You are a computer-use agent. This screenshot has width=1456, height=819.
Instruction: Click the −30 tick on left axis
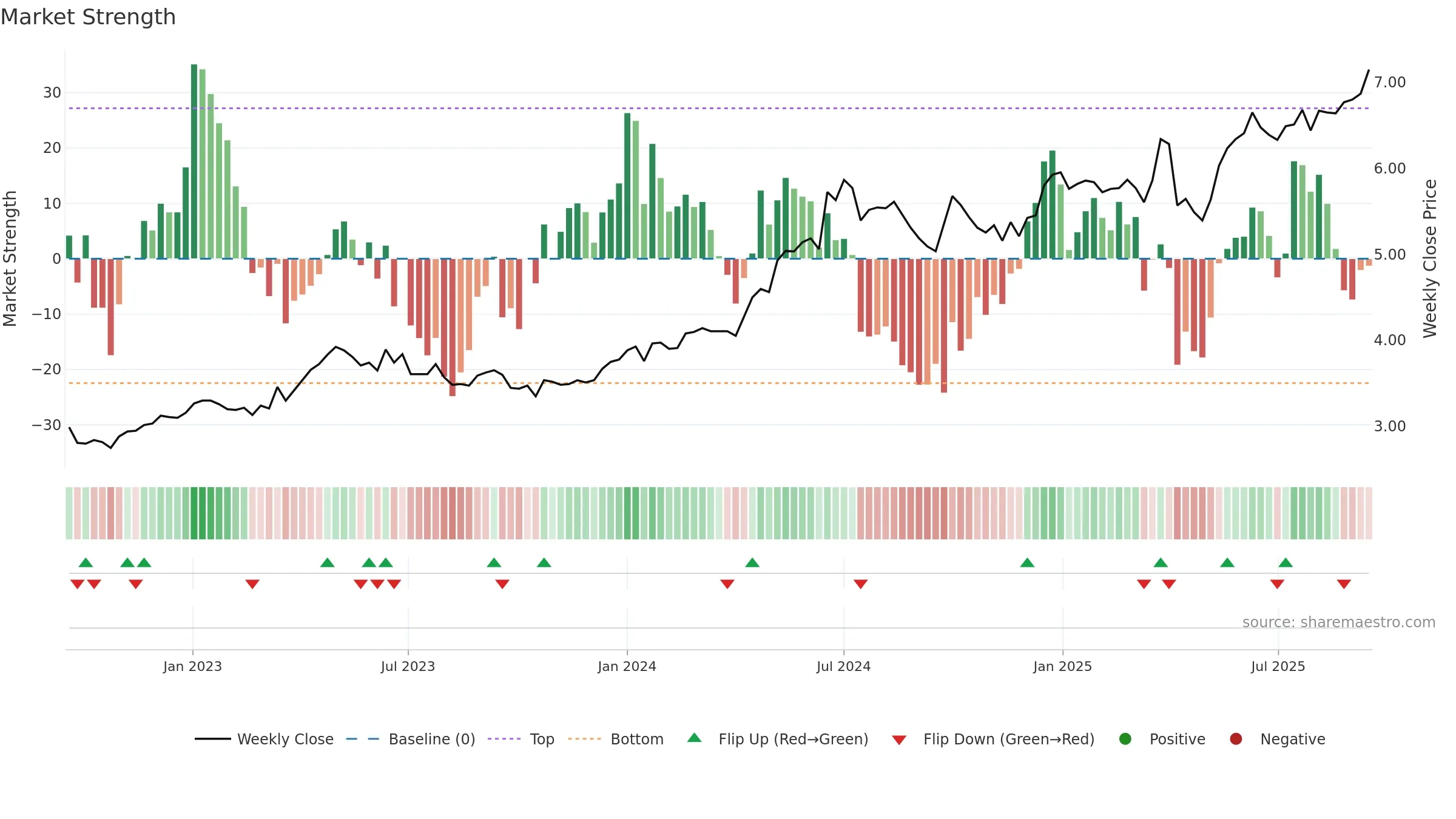tap(47, 425)
